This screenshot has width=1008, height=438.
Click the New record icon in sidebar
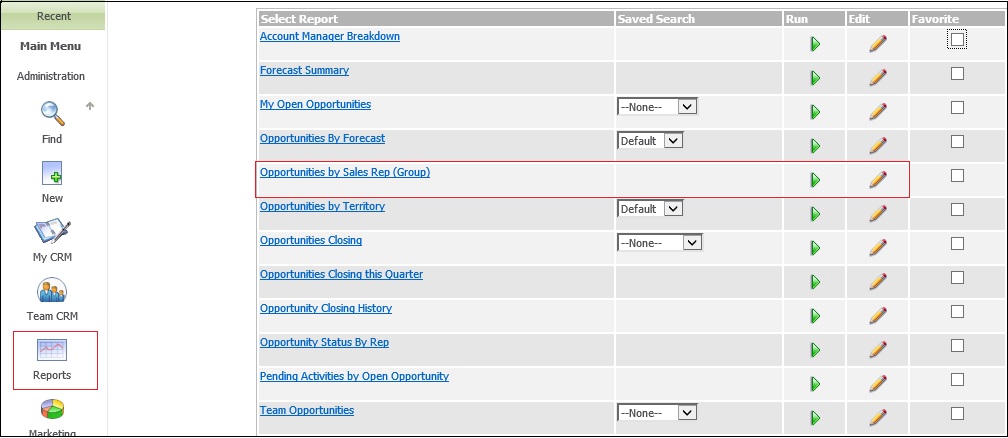tap(52, 174)
